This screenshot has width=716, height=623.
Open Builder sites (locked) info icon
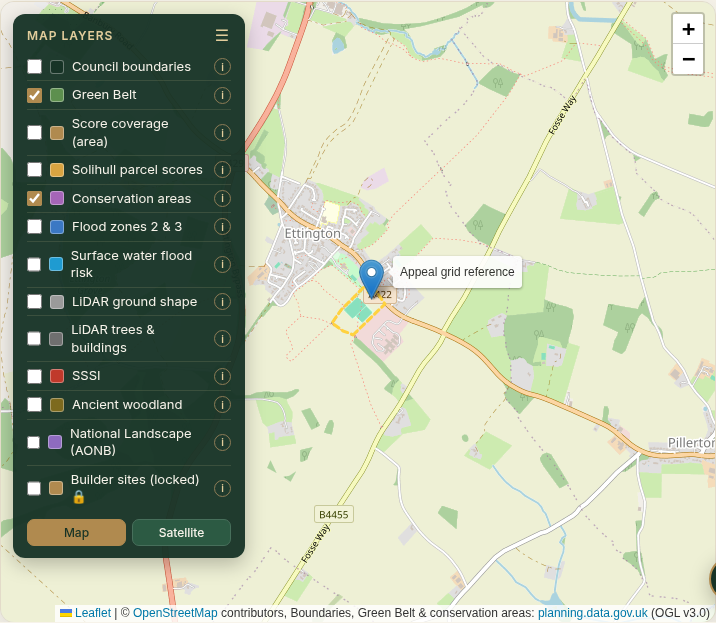point(222,488)
